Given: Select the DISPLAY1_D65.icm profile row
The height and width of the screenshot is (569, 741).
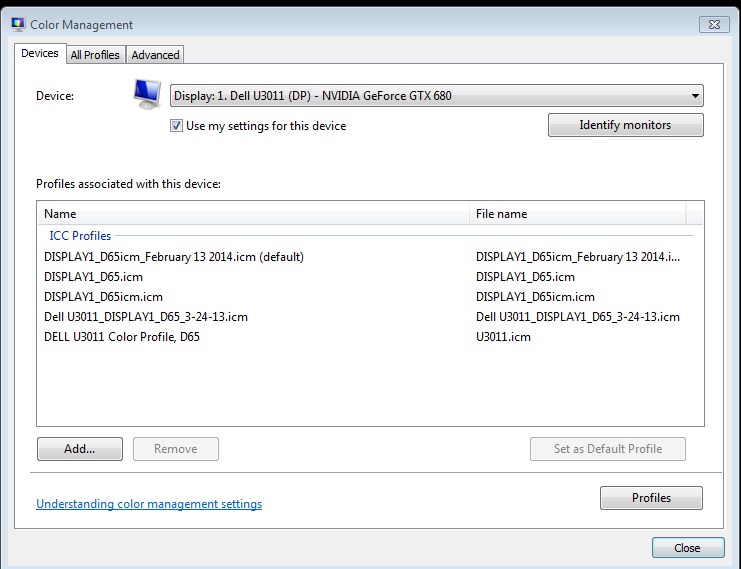Looking at the screenshot, I should pyautogui.click(x=94, y=277).
